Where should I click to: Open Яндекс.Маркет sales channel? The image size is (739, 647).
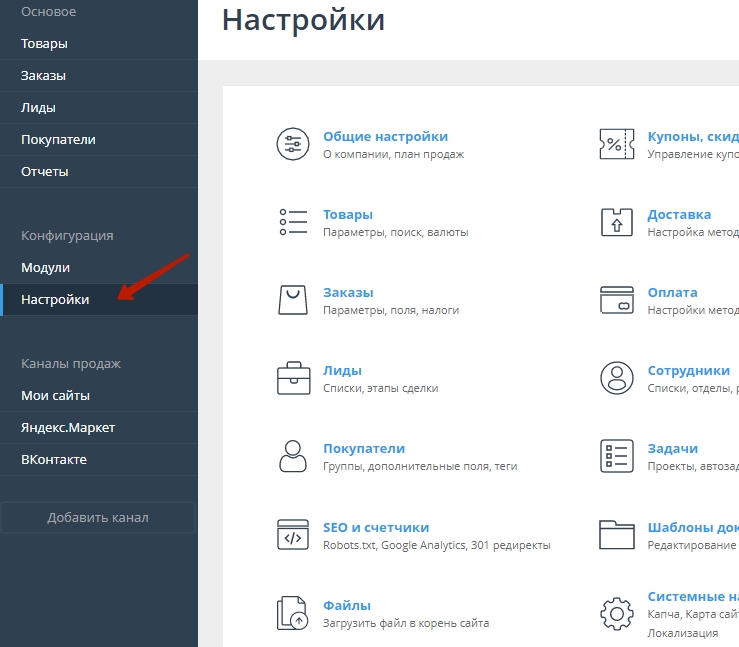[x=68, y=428]
